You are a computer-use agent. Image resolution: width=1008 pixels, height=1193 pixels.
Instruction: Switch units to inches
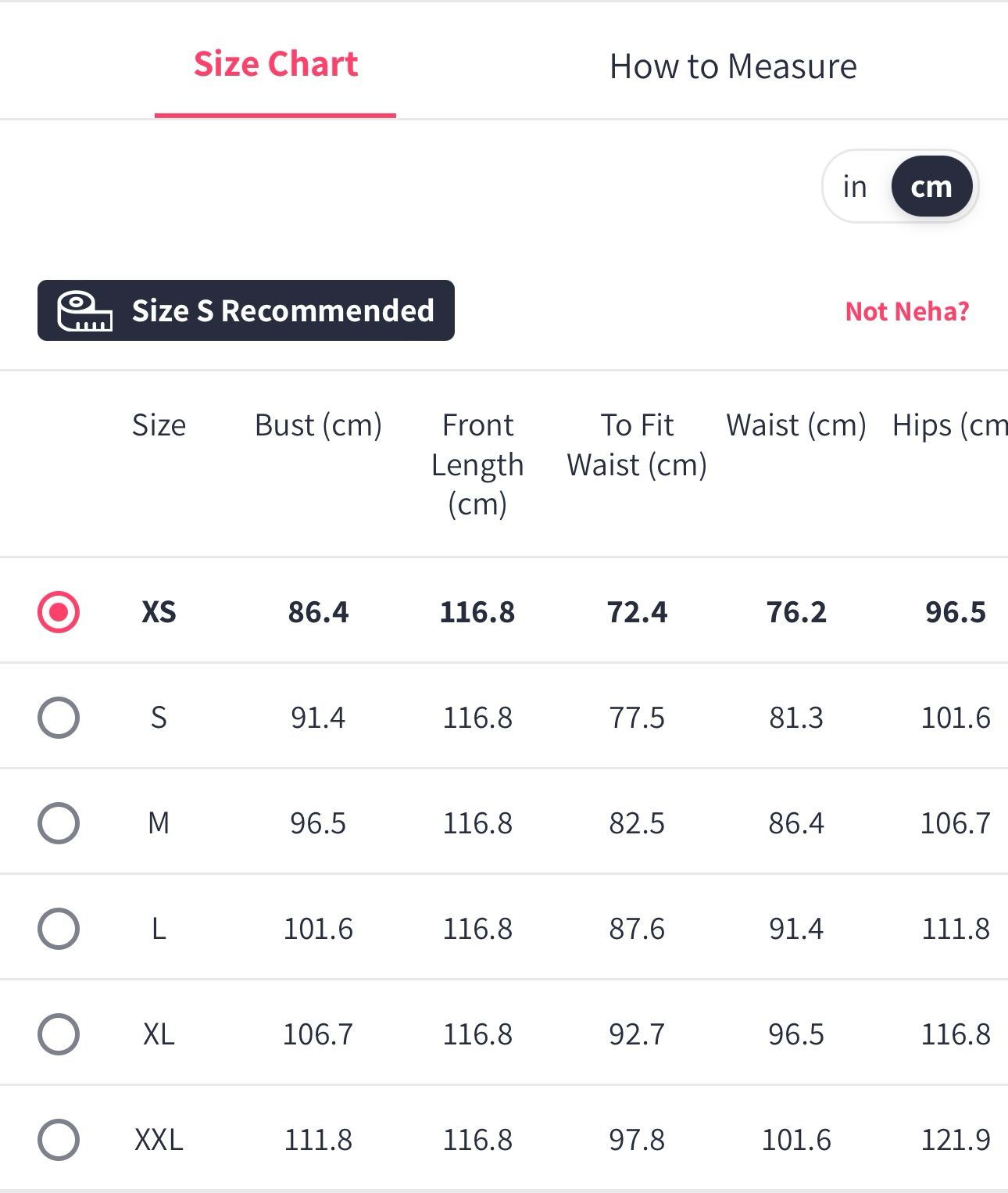coord(855,187)
